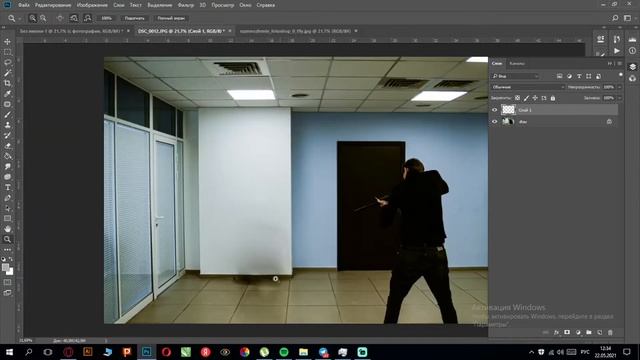Click the foreground color swatch
The image size is (640, 360).
click(x=5, y=267)
